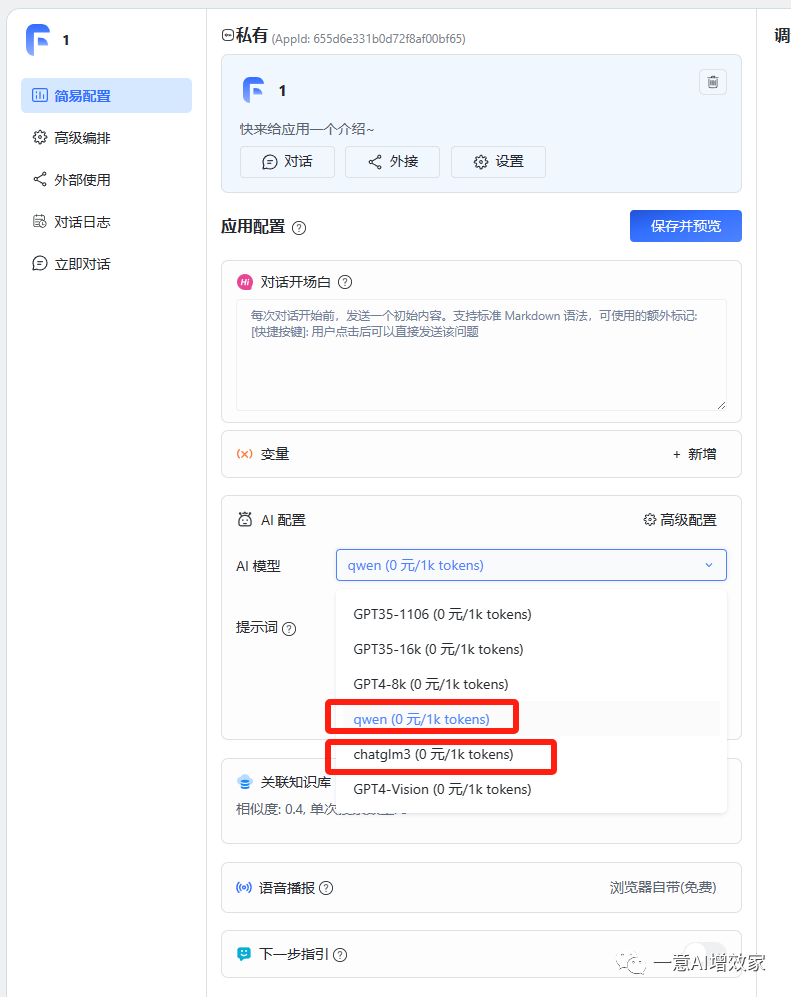This screenshot has width=791, height=997.
Task: Click the app logo on the app card
Action: [x=254, y=90]
